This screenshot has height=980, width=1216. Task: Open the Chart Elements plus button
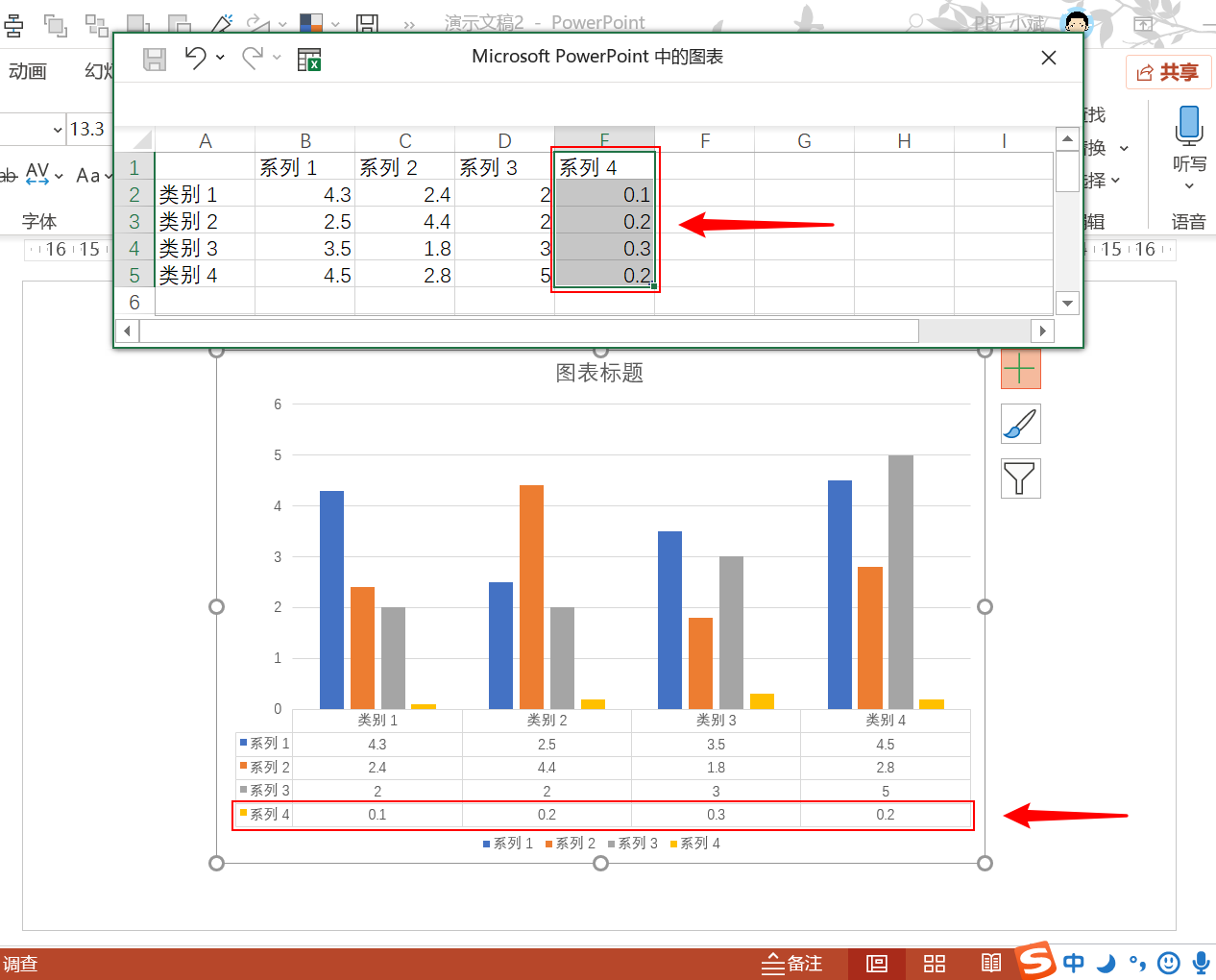point(1020,369)
